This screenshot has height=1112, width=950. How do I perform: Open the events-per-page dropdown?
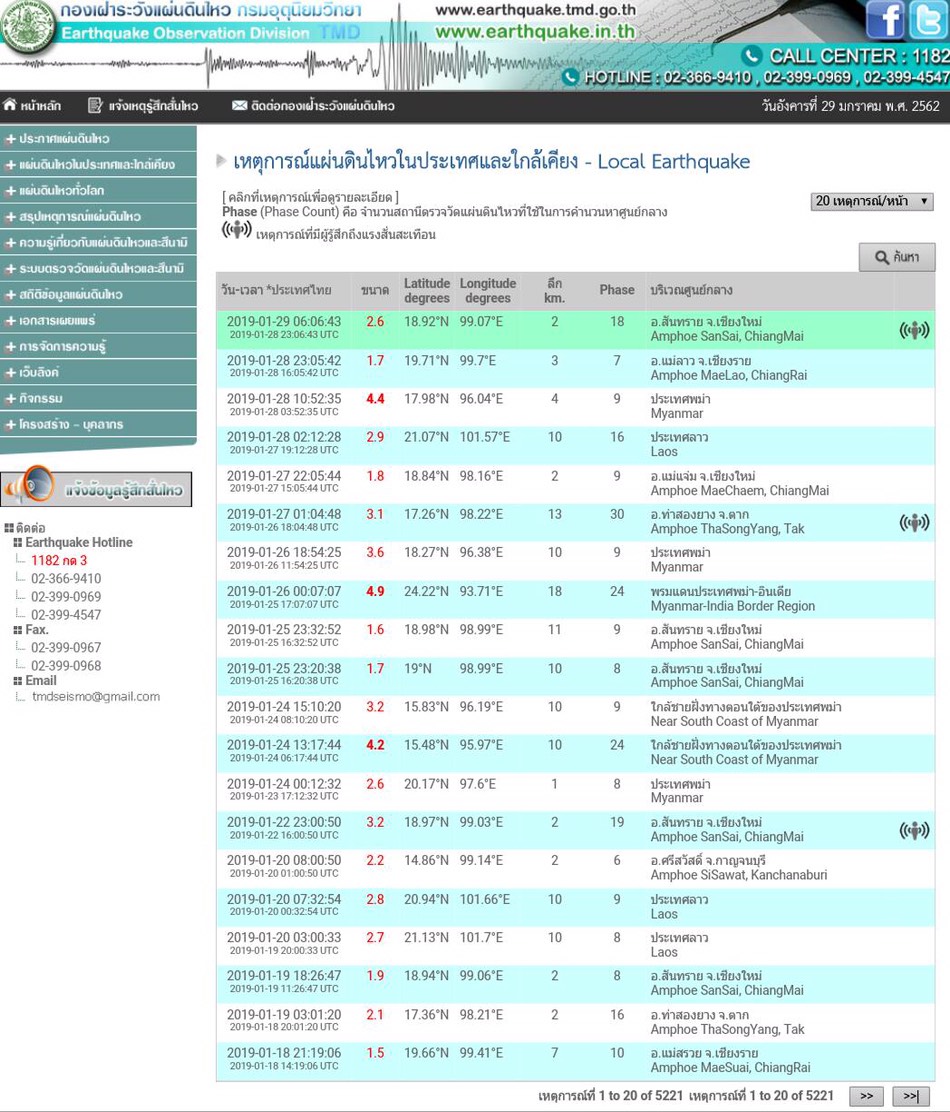point(872,201)
